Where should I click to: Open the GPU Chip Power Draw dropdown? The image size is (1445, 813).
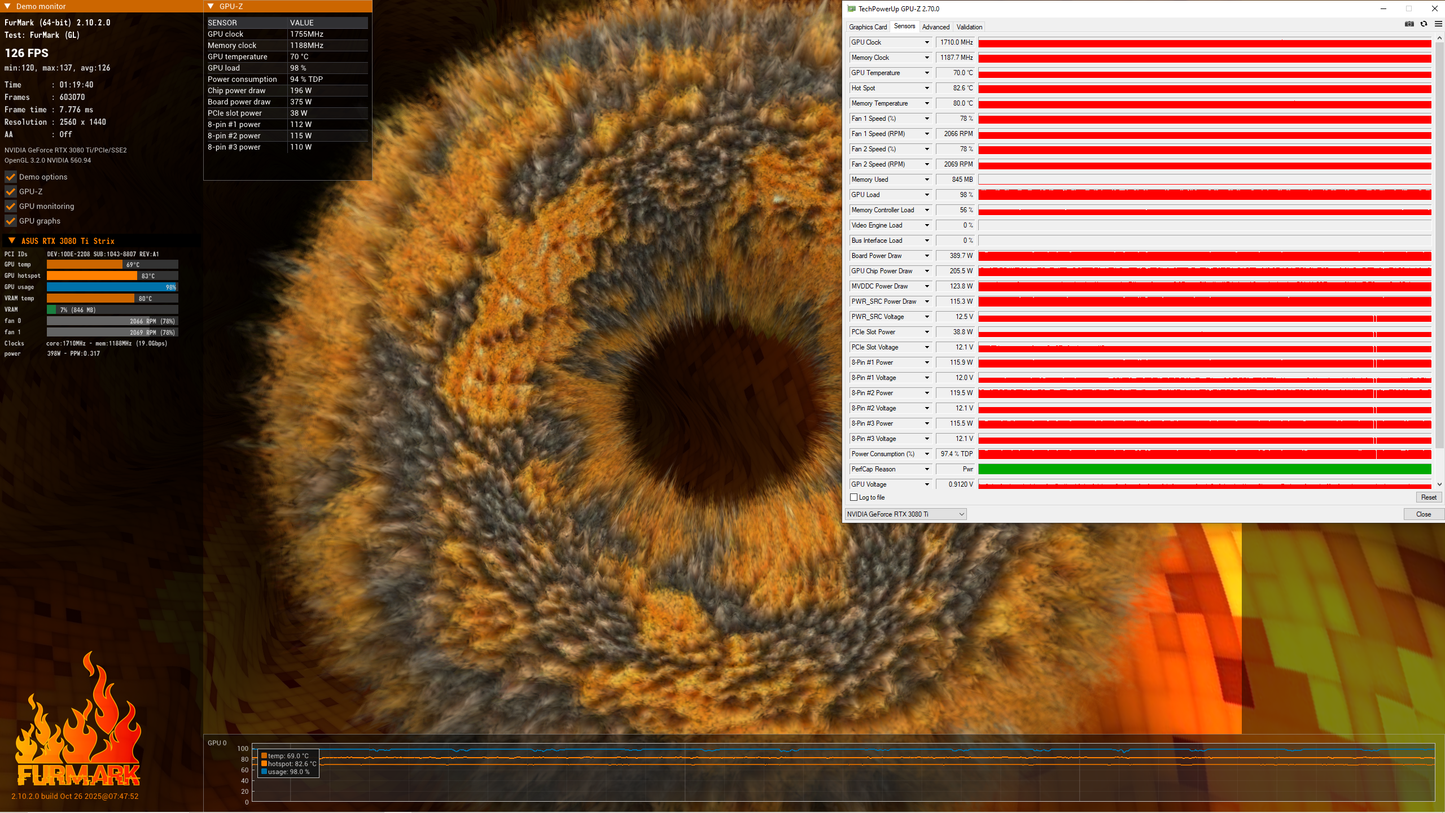pyautogui.click(x=927, y=271)
